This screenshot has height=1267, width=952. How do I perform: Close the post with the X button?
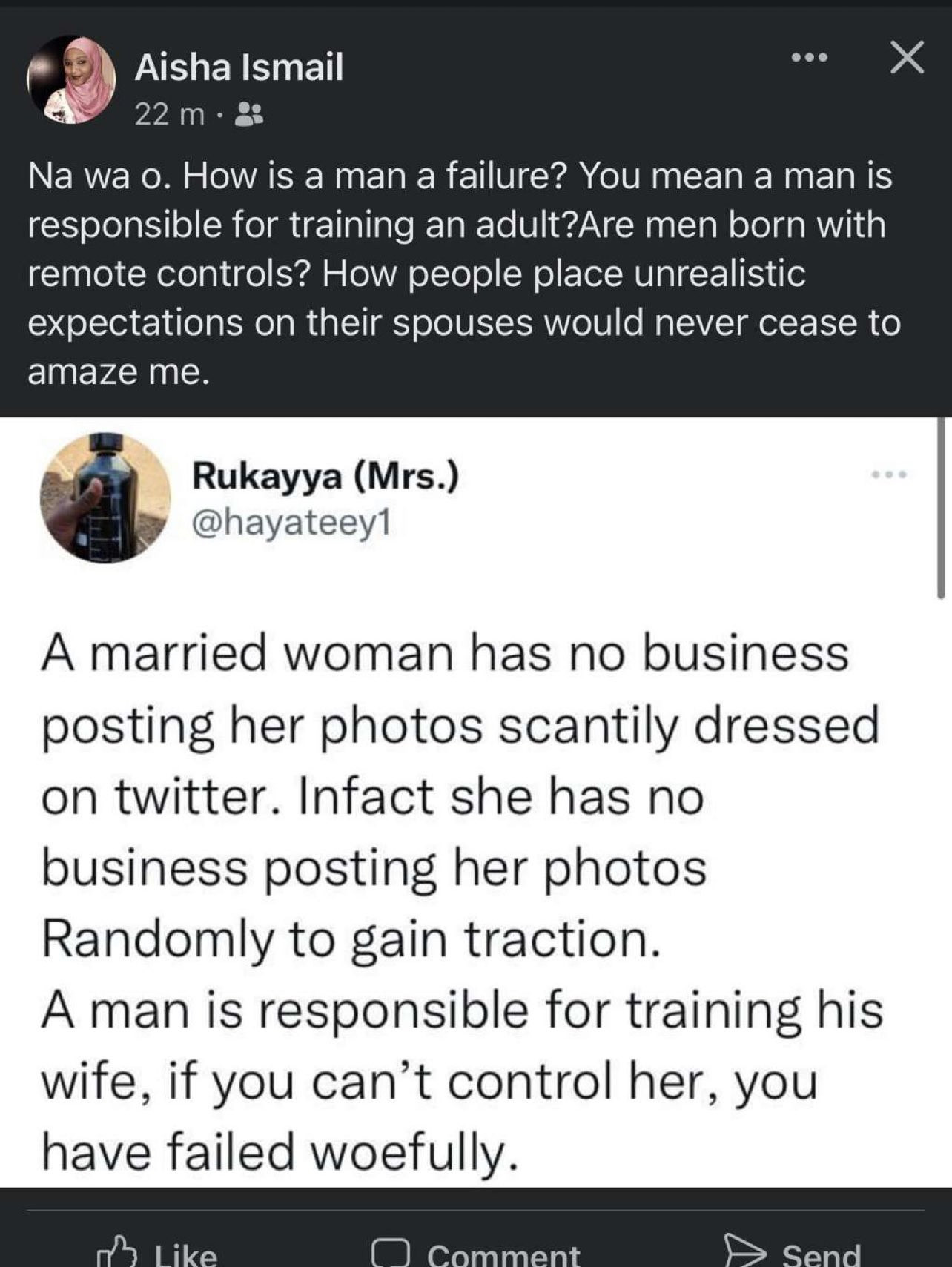(x=907, y=58)
